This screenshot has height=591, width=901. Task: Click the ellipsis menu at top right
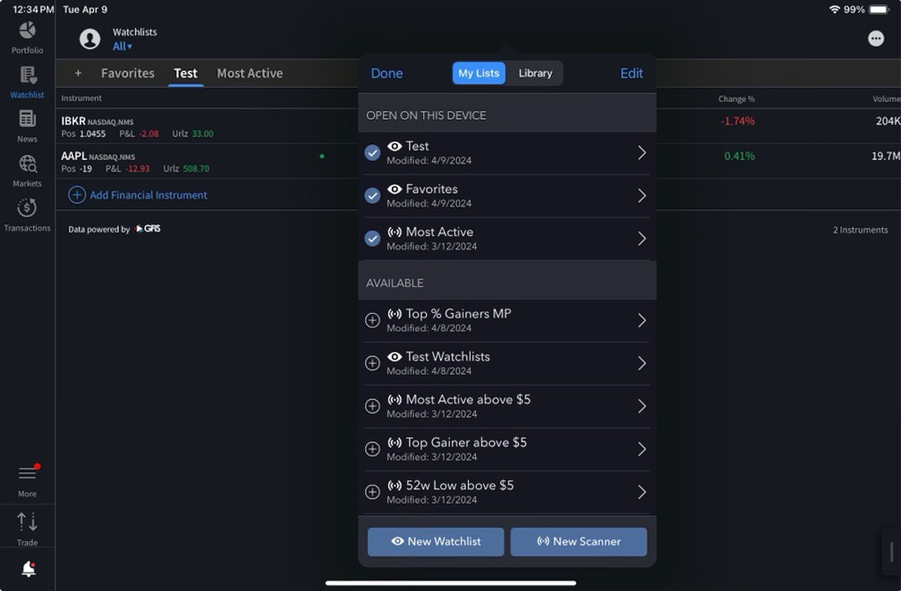pos(876,37)
